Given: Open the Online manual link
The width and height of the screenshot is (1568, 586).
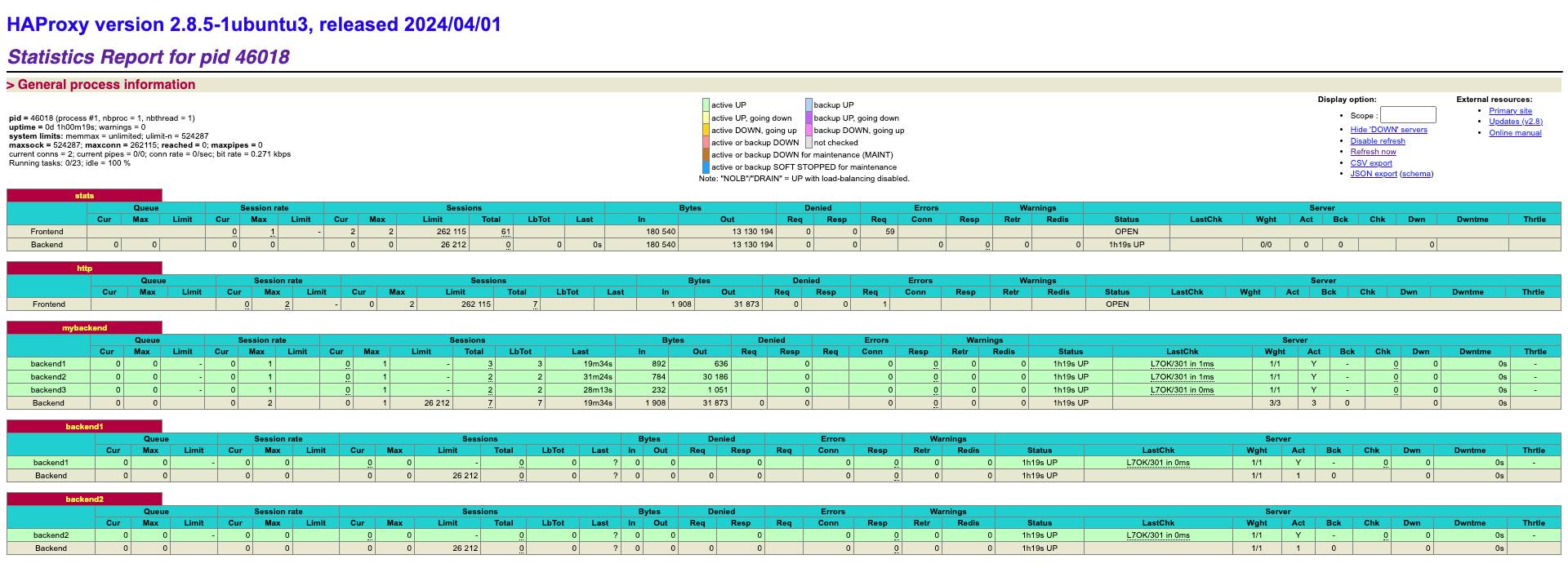Looking at the screenshot, I should tap(1514, 133).
